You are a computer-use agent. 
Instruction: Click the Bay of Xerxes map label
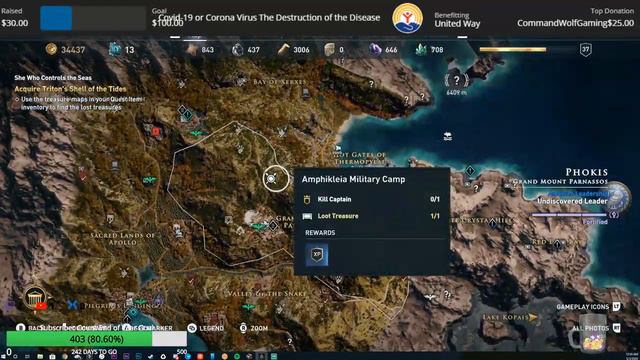point(280,82)
